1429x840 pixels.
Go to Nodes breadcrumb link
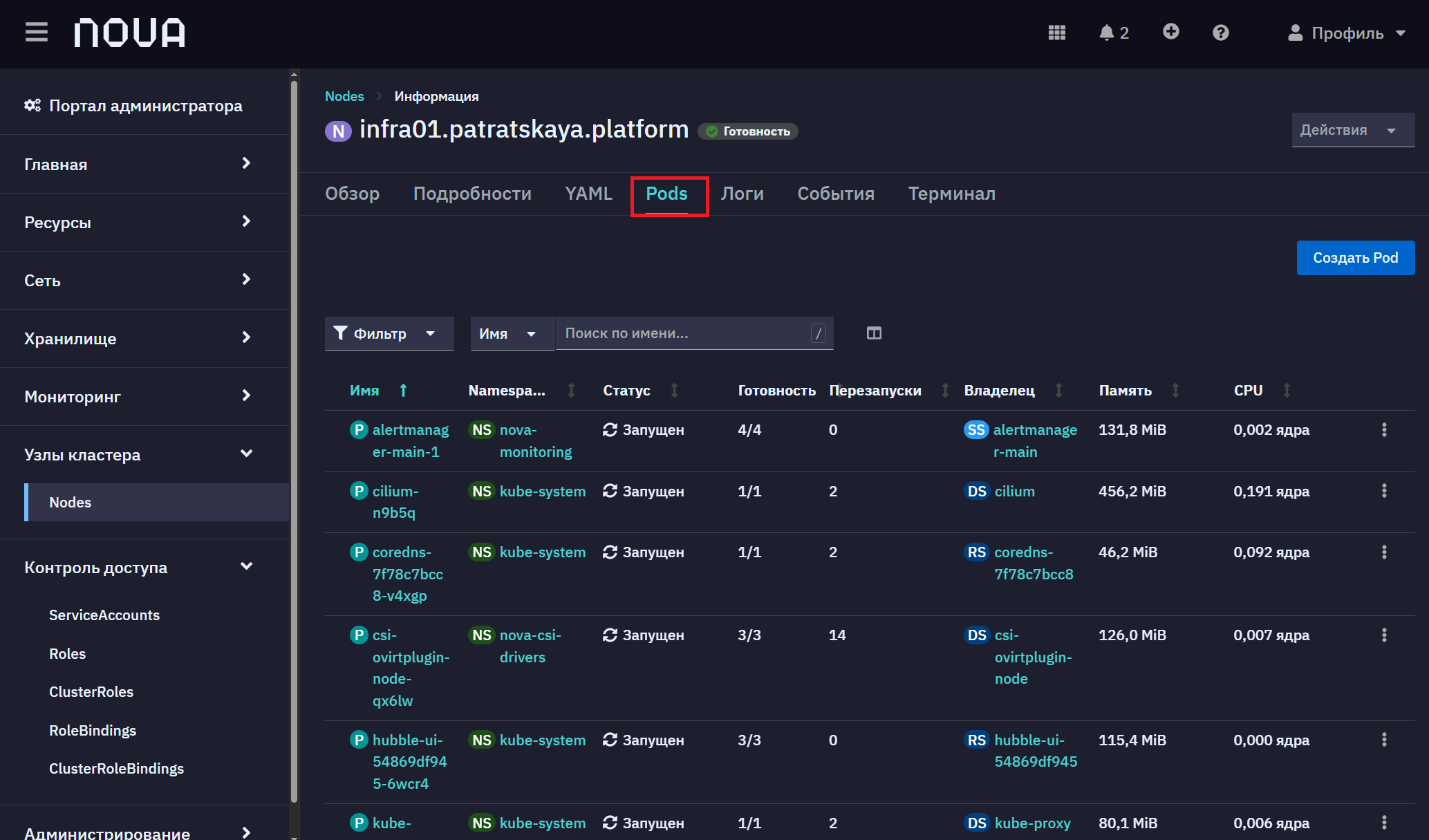coord(344,96)
